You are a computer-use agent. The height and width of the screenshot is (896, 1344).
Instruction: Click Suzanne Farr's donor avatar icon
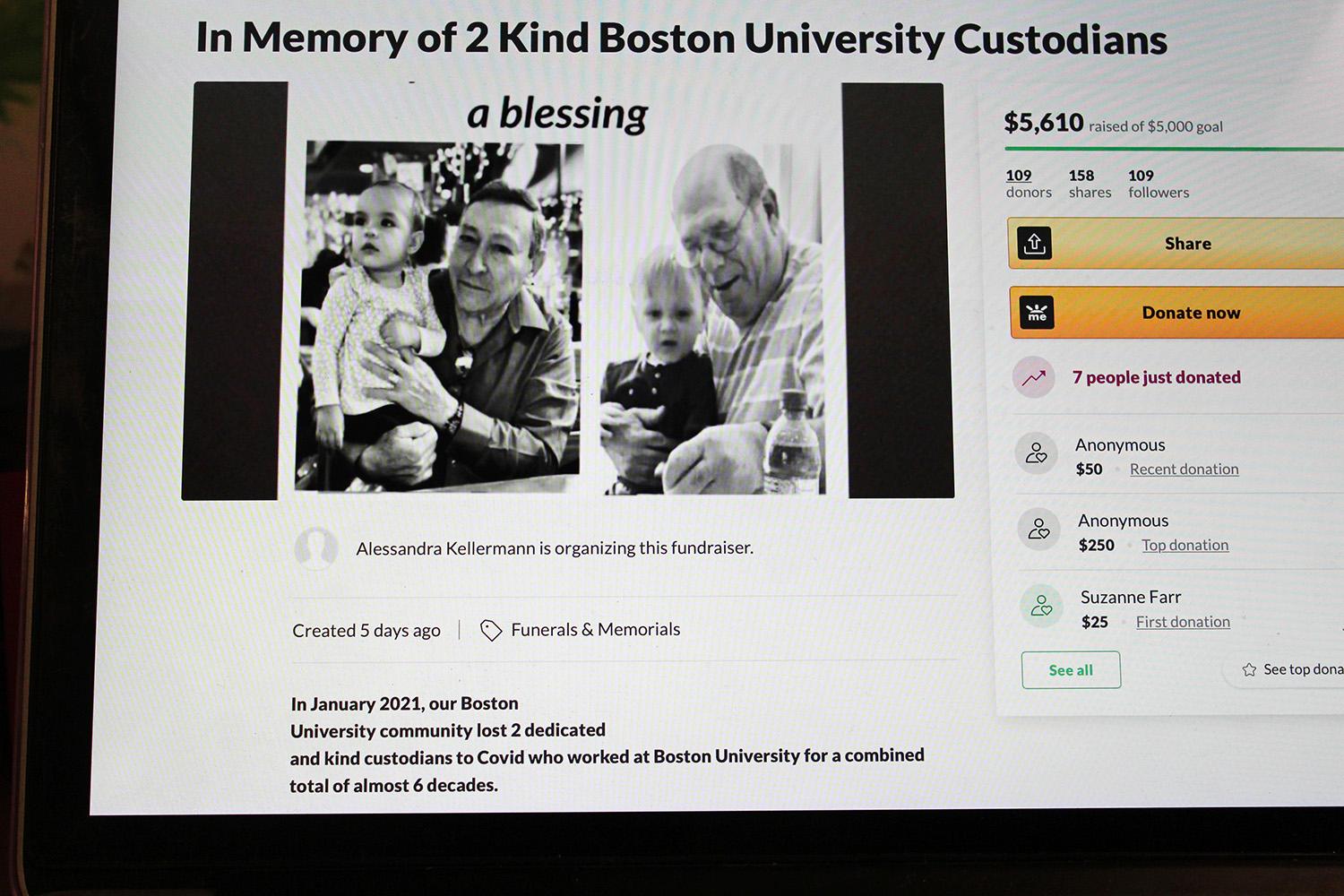point(1042,607)
